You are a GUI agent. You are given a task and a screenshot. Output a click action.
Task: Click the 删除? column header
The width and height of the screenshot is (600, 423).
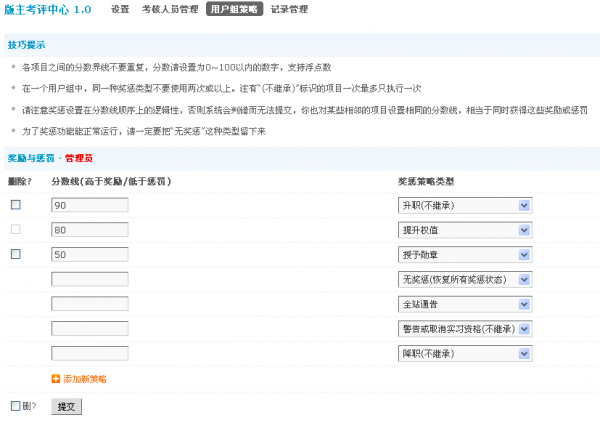point(20,181)
